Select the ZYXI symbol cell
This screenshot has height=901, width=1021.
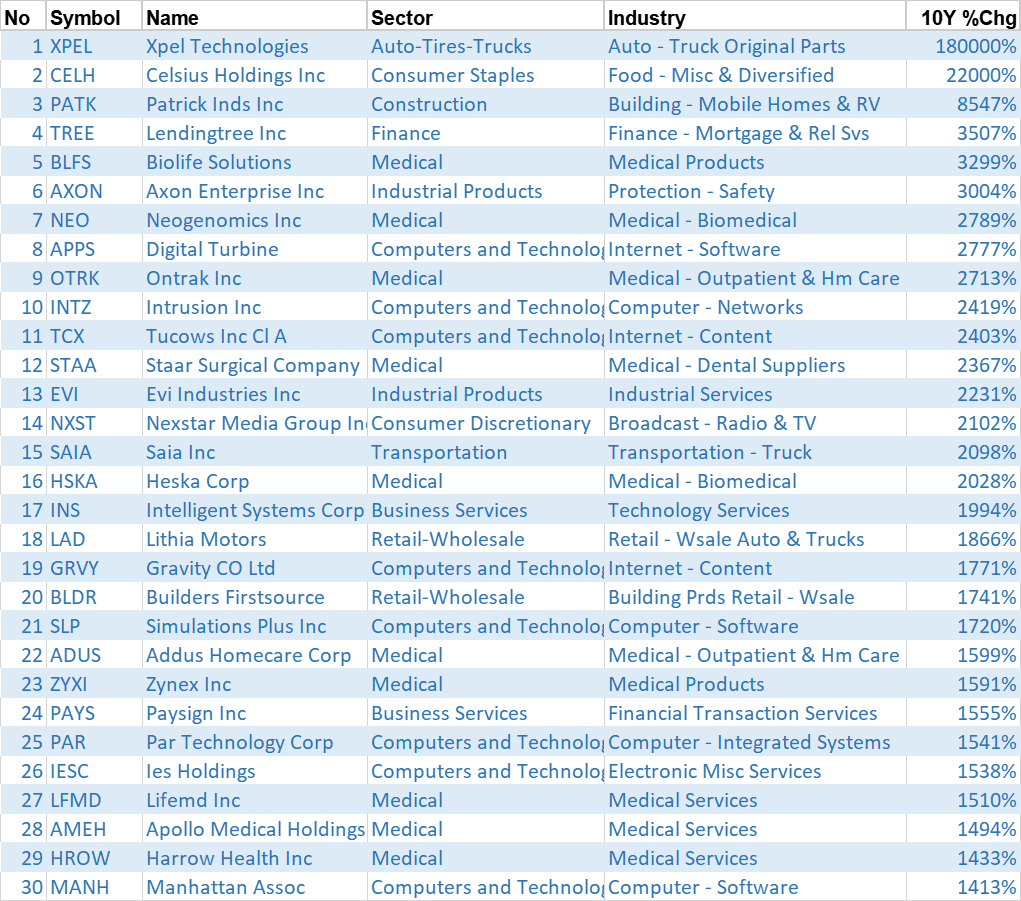(x=94, y=684)
